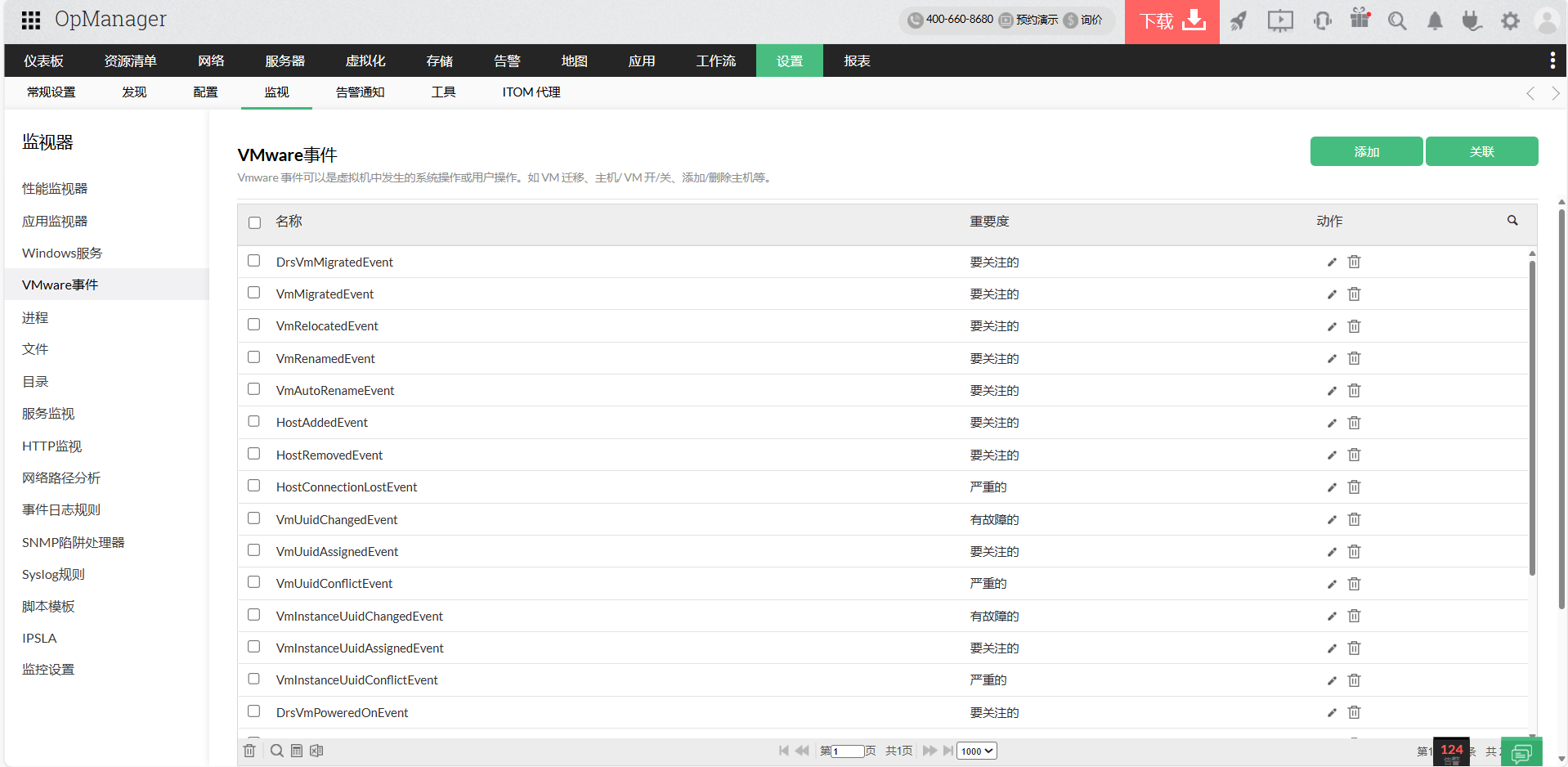This screenshot has height=767, width=1568.
Task: Open the alarm bell notifications
Action: [1435, 21]
